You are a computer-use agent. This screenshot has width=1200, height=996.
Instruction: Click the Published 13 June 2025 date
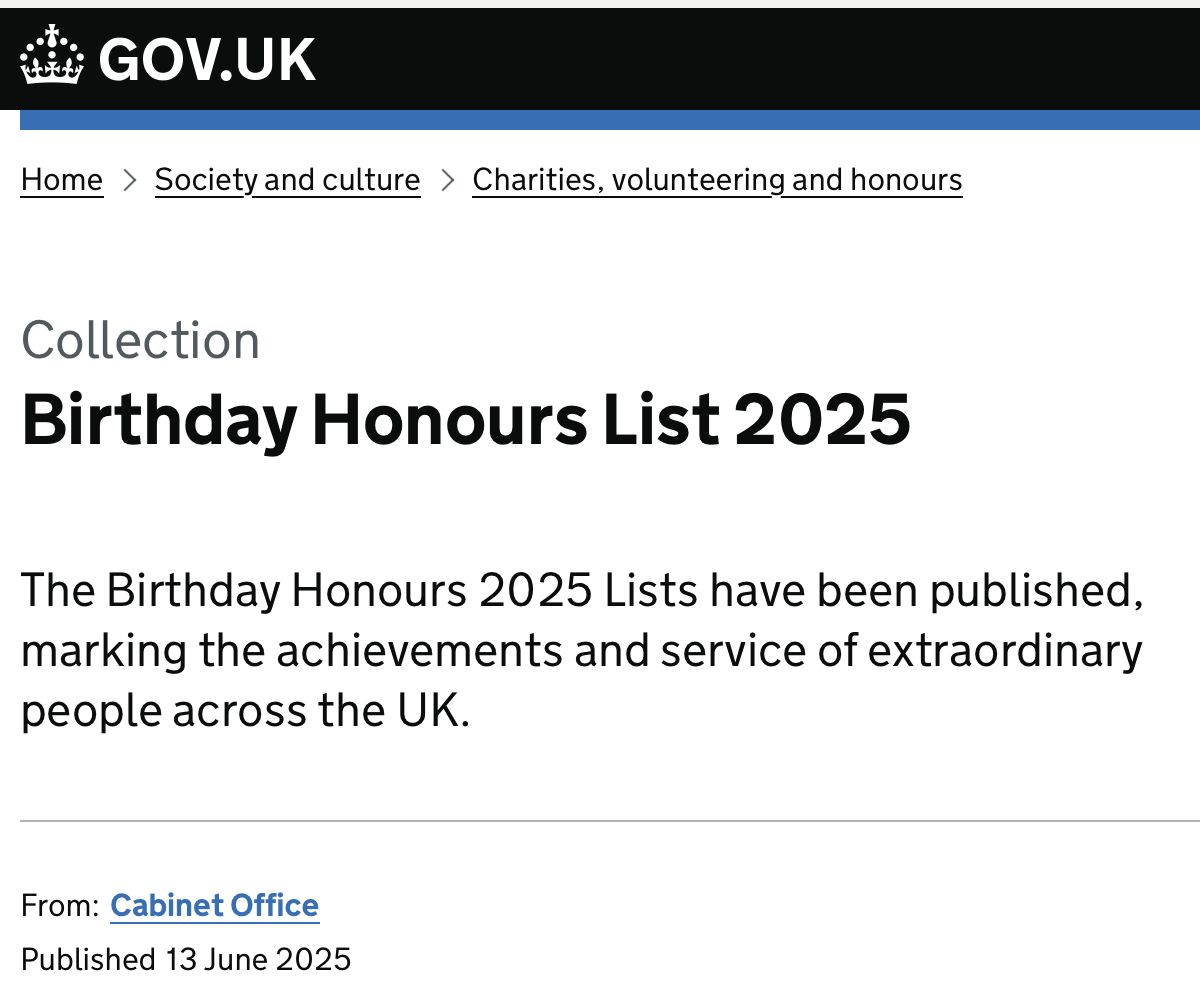[186, 959]
